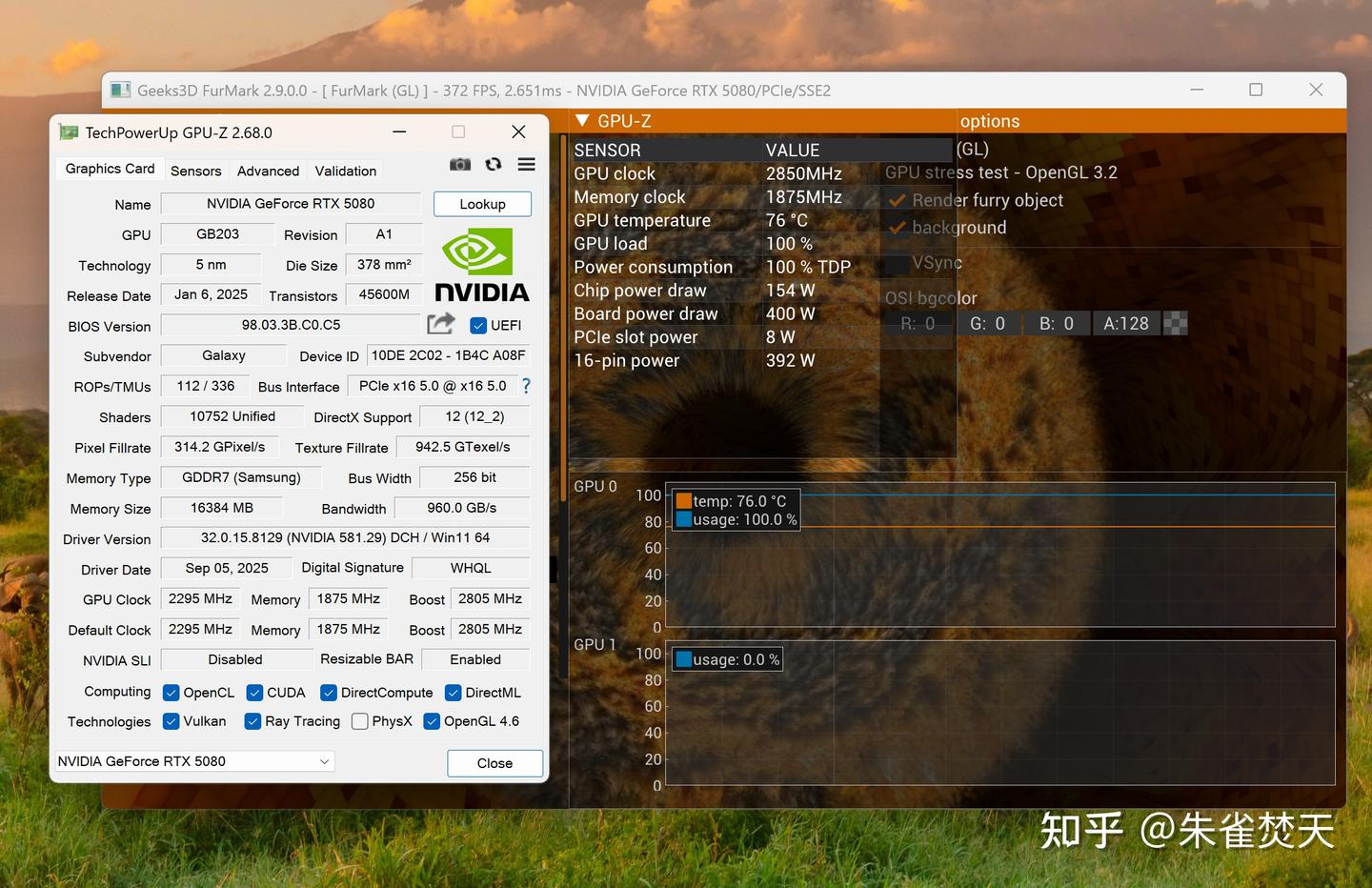Screen dimensions: 1372x888
Task: Toggle the OpenCL checkbox
Action: pos(171,693)
